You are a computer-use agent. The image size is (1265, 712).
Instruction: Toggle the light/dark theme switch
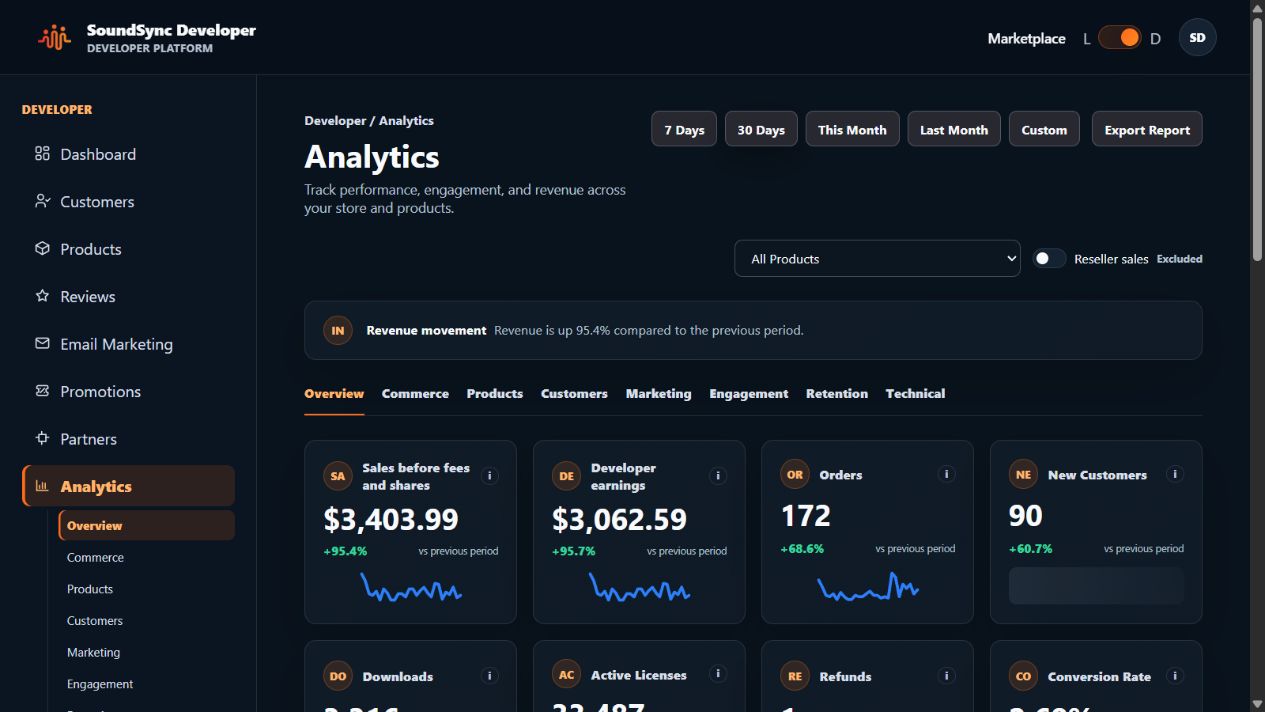pyautogui.click(x=1120, y=38)
